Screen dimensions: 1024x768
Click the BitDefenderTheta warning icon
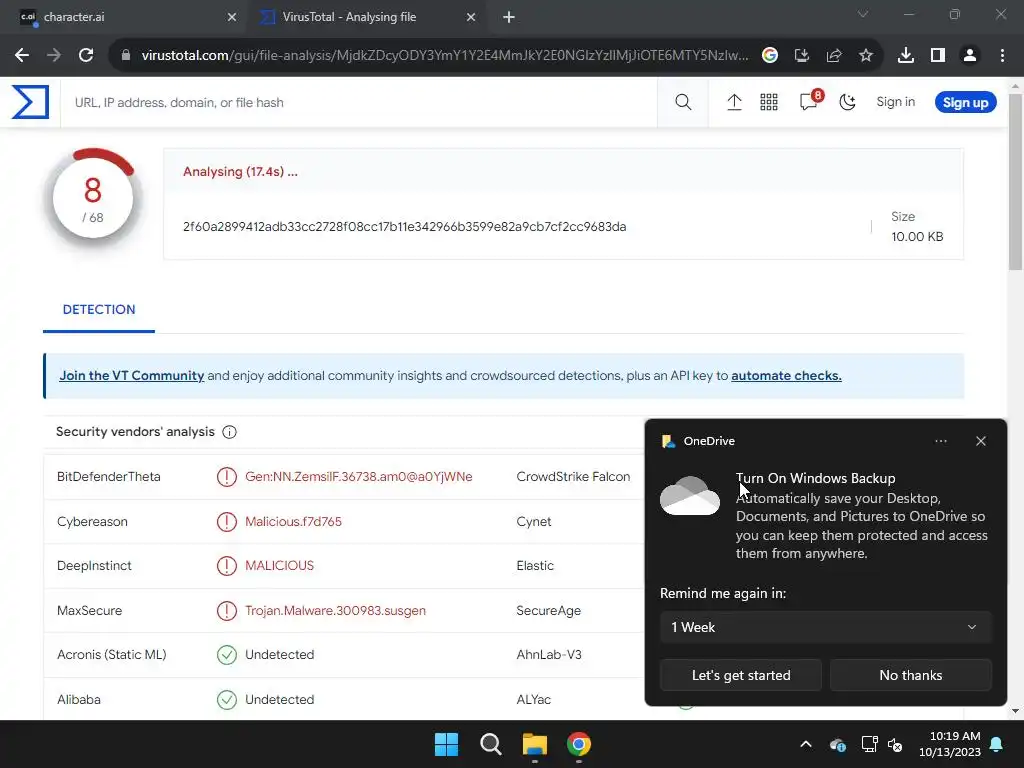pos(227,477)
